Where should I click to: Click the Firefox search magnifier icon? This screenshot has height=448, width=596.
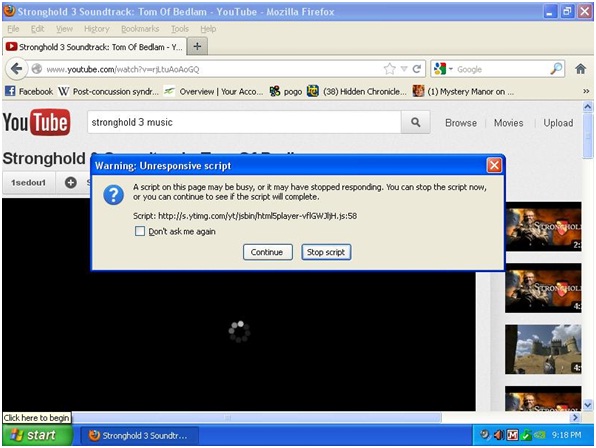tap(556, 69)
